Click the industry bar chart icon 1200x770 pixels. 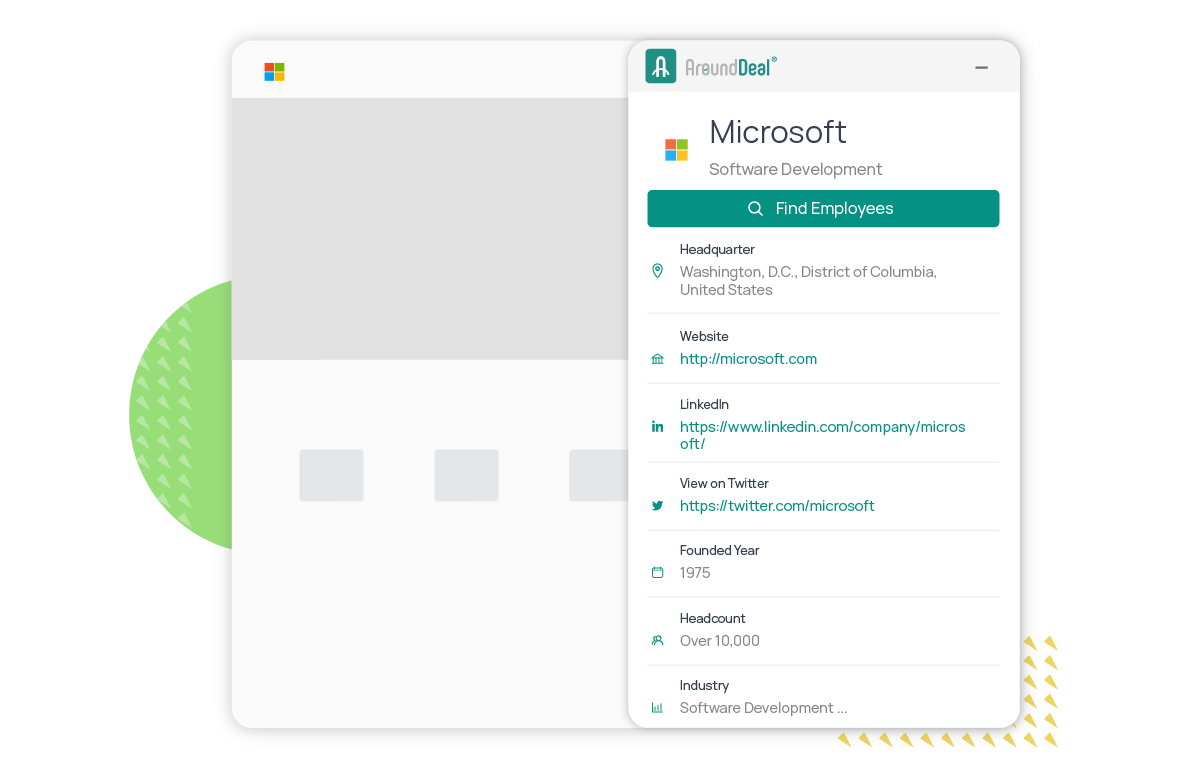pos(657,708)
